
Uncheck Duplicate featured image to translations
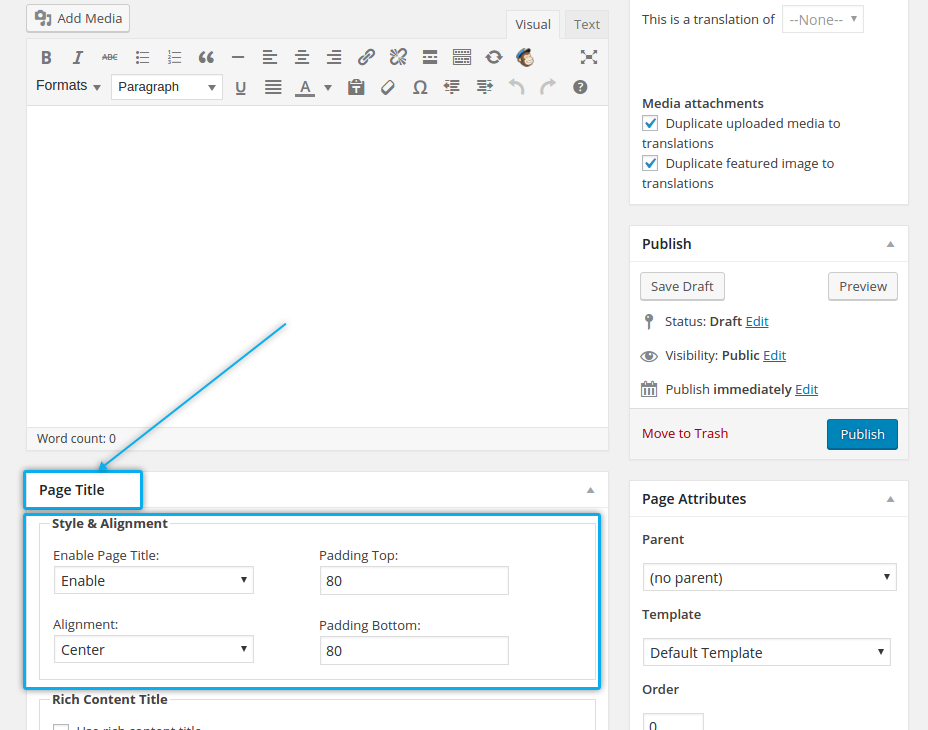(650, 164)
